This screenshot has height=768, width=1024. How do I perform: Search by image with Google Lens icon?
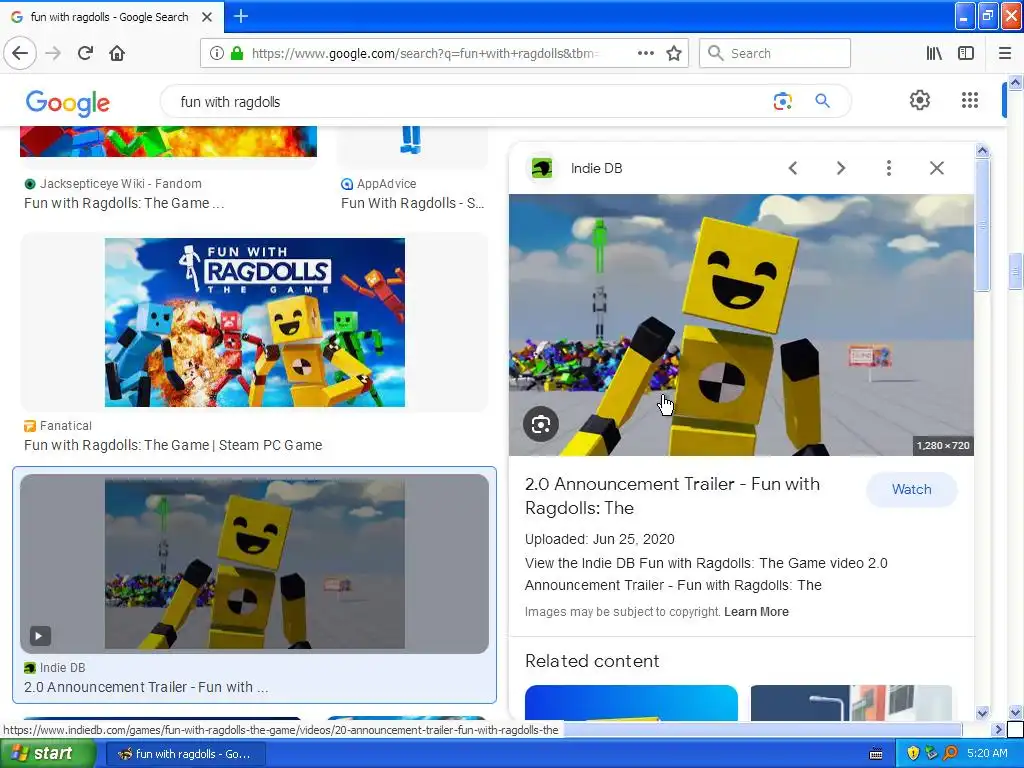point(782,101)
